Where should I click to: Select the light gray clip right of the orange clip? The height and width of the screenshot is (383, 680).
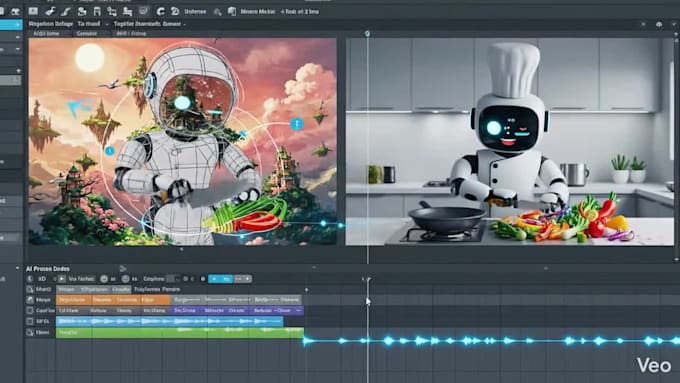click(x=236, y=300)
